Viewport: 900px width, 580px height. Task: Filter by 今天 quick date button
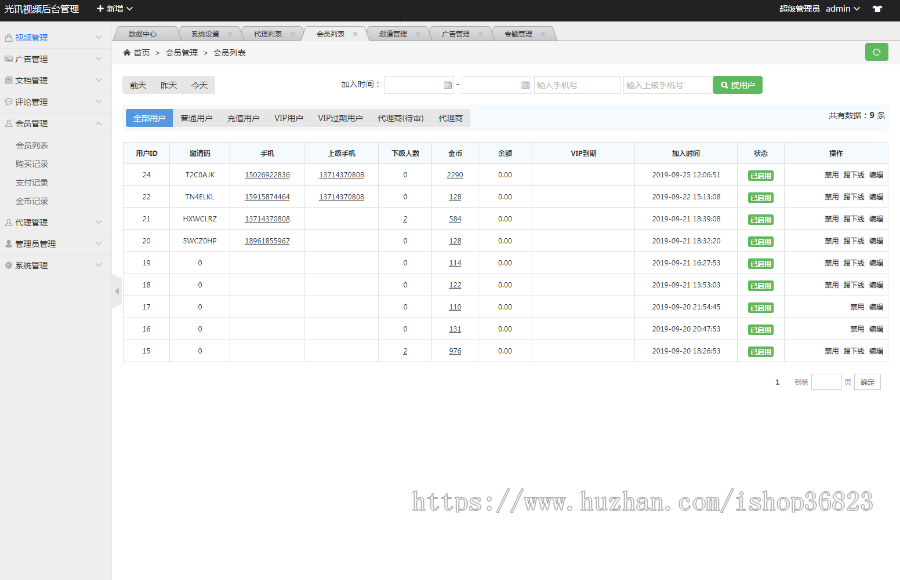click(x=199, y=86)
